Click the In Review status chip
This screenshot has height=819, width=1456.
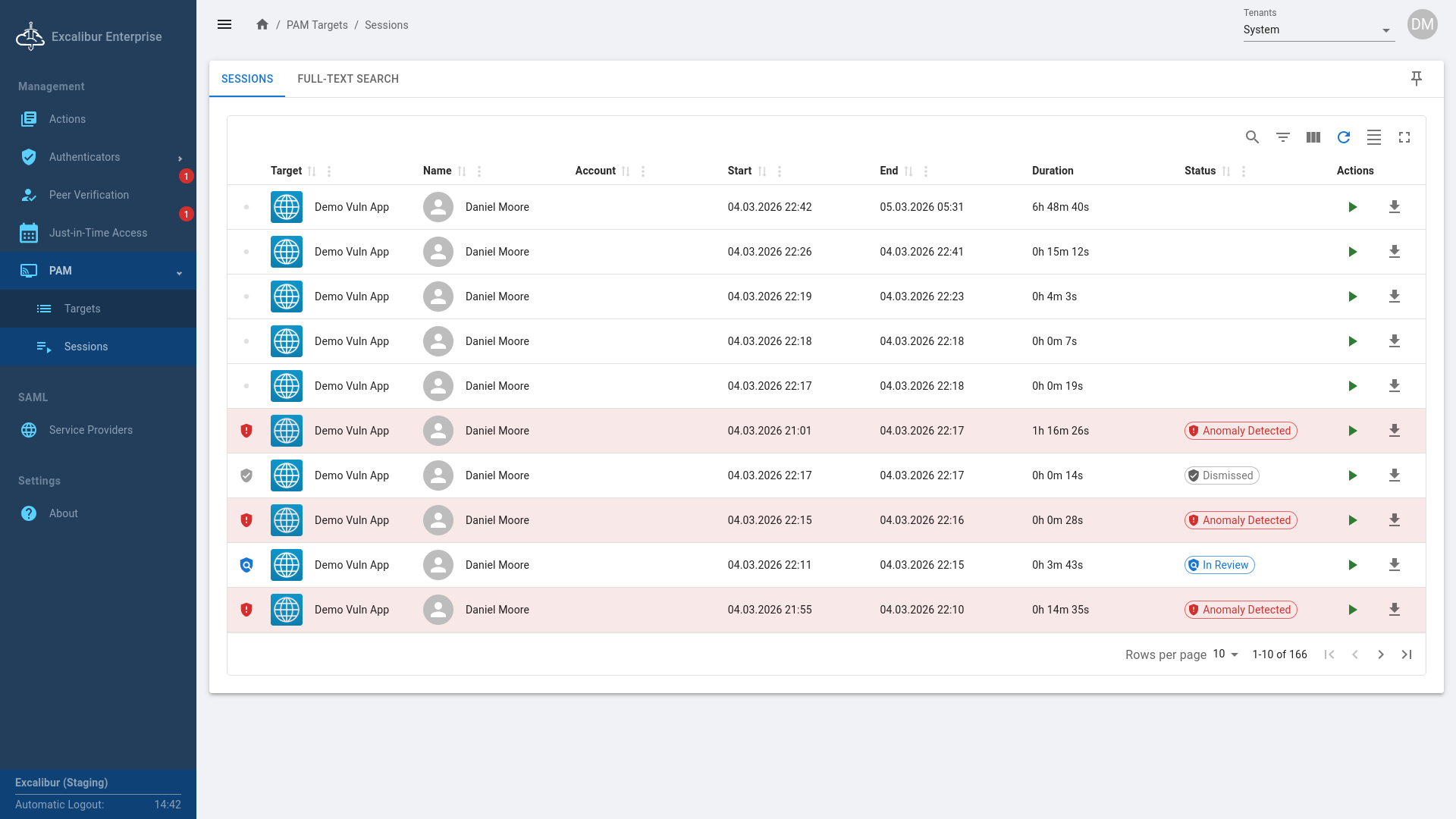pos(1219,565)
